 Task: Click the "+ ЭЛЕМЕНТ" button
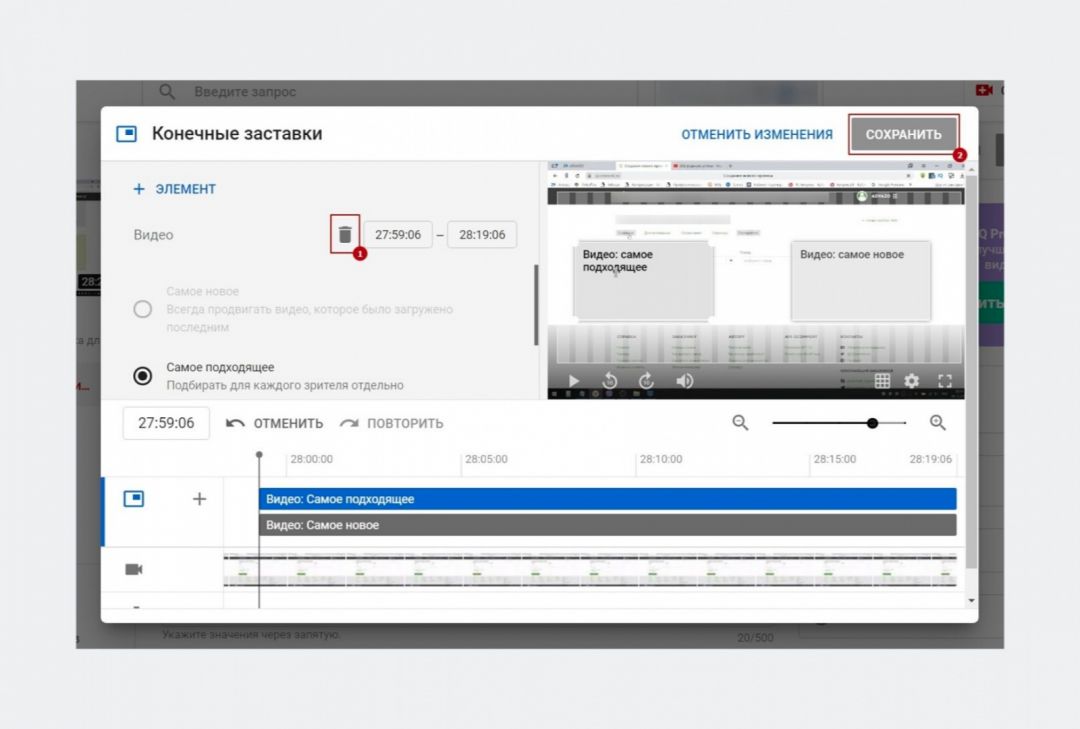coord(175,189)
